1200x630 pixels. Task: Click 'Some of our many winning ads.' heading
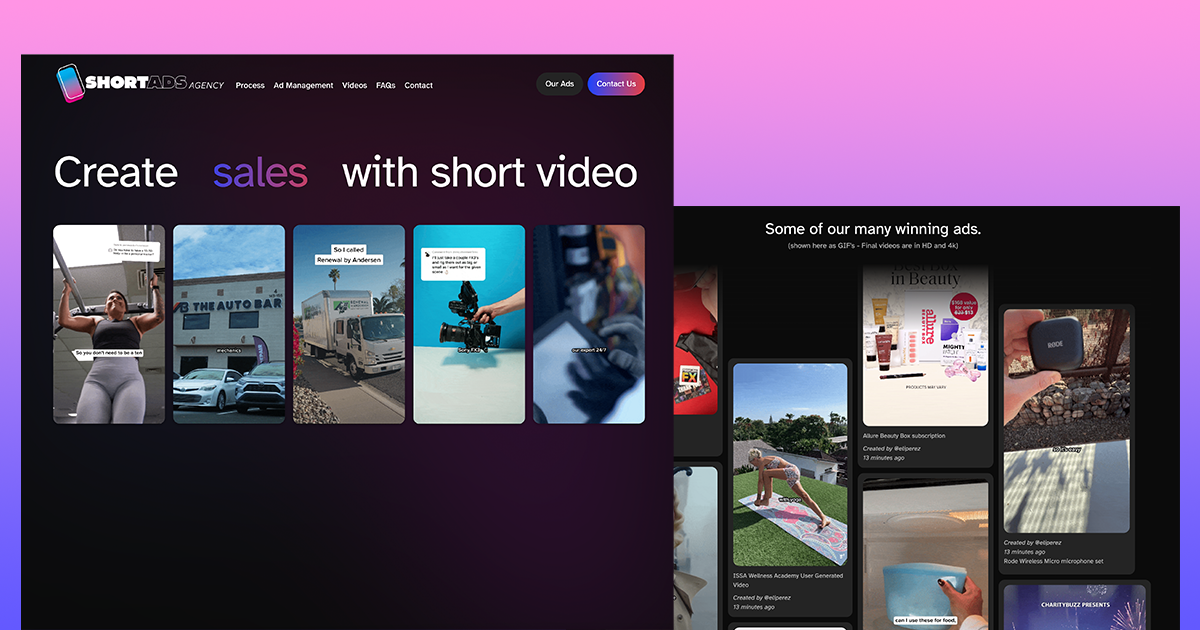coord(873,229)
